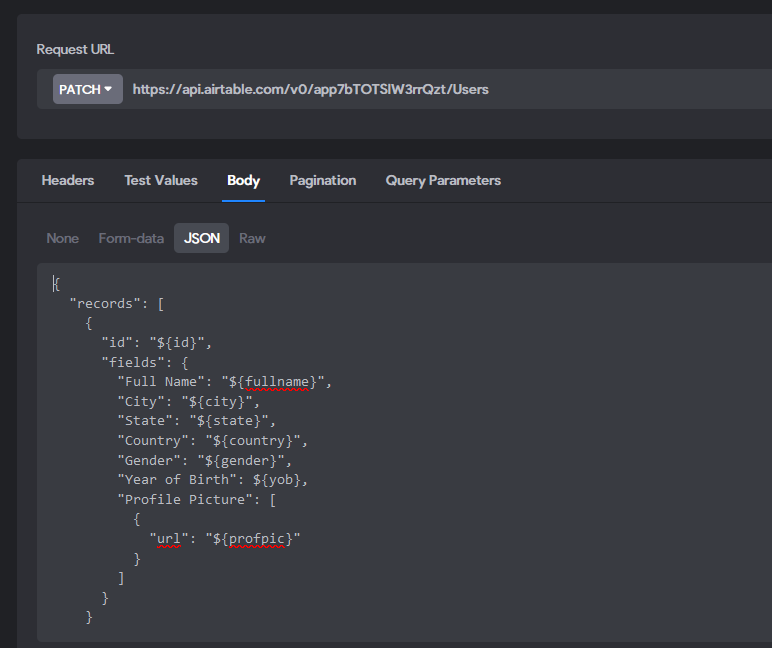This screenshot has width=772, height=648.
Task: Open the Query Parameters tab
Action: [443, 181]
